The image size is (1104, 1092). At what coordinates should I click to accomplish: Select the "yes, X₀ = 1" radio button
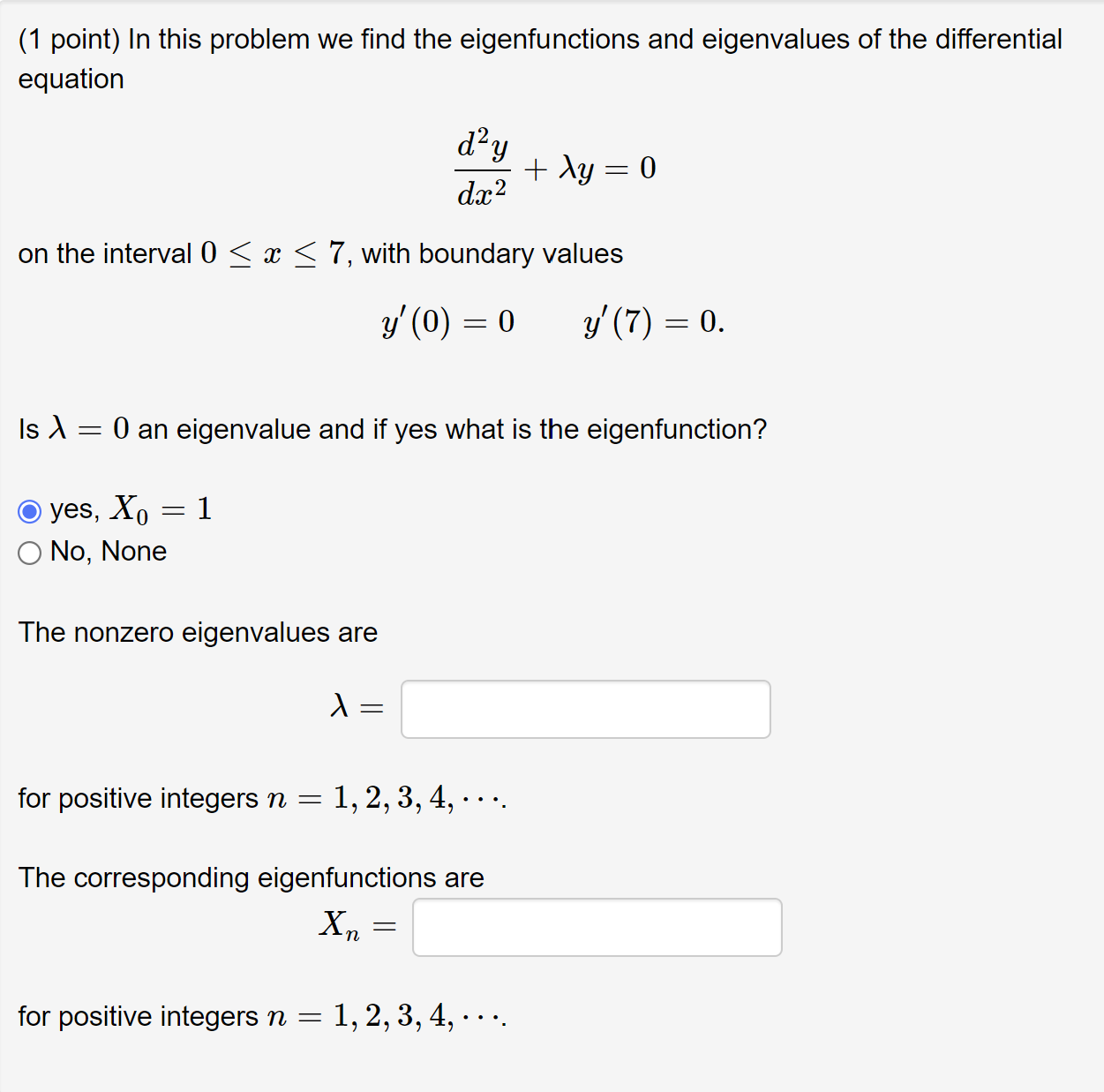tap(29, 510)
